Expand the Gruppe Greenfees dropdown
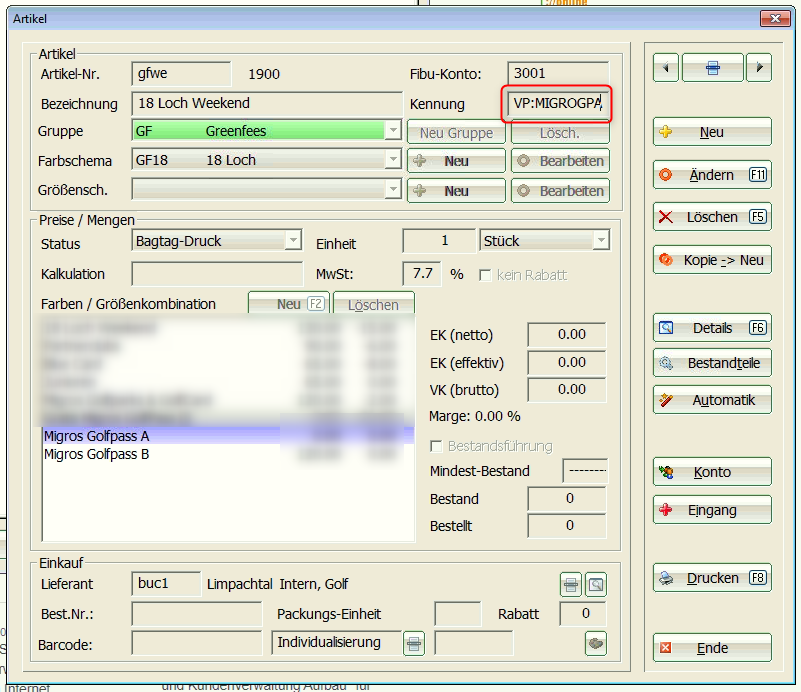 [x=393, y=131]
